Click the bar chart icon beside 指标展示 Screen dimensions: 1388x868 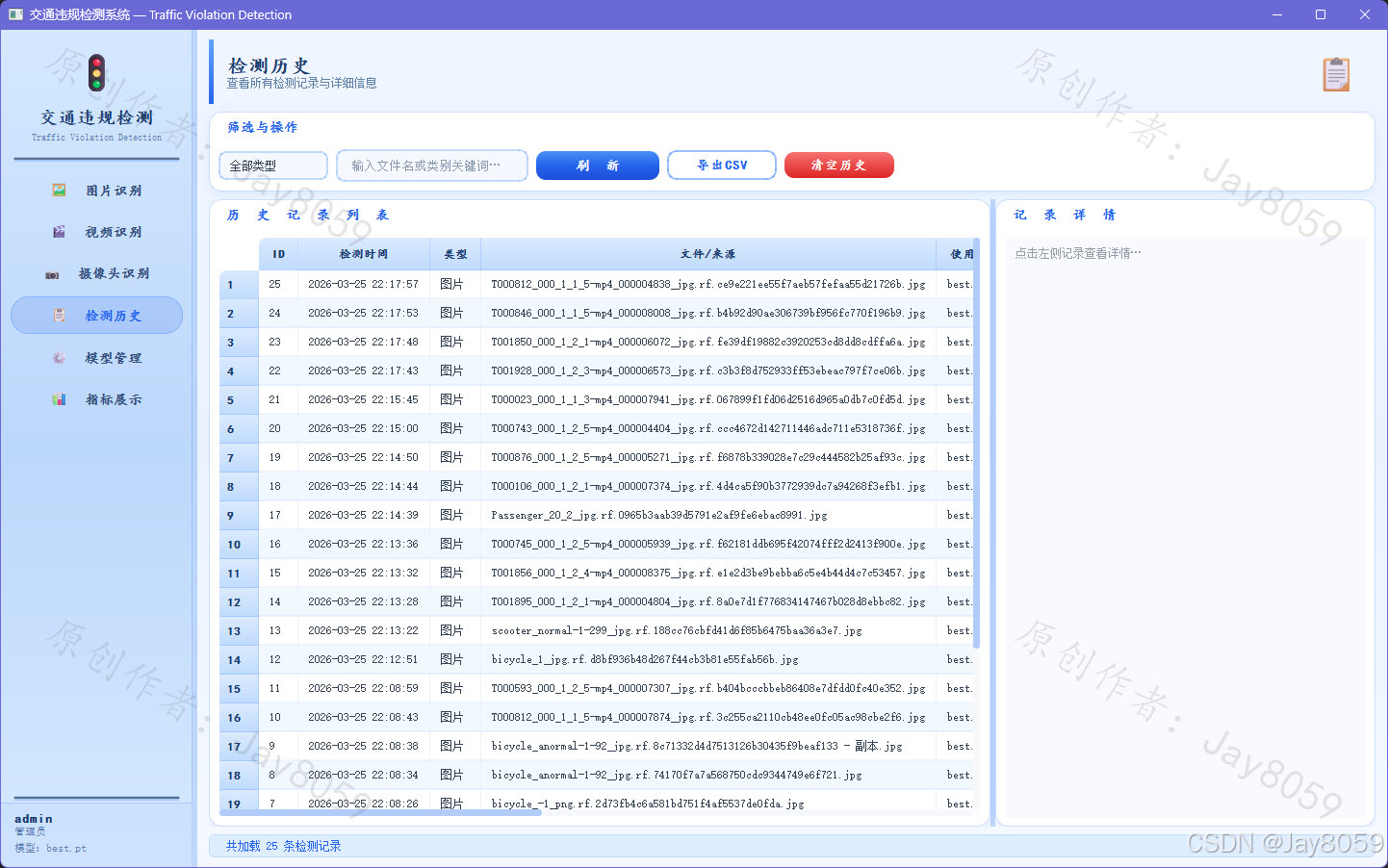point(59,399)
